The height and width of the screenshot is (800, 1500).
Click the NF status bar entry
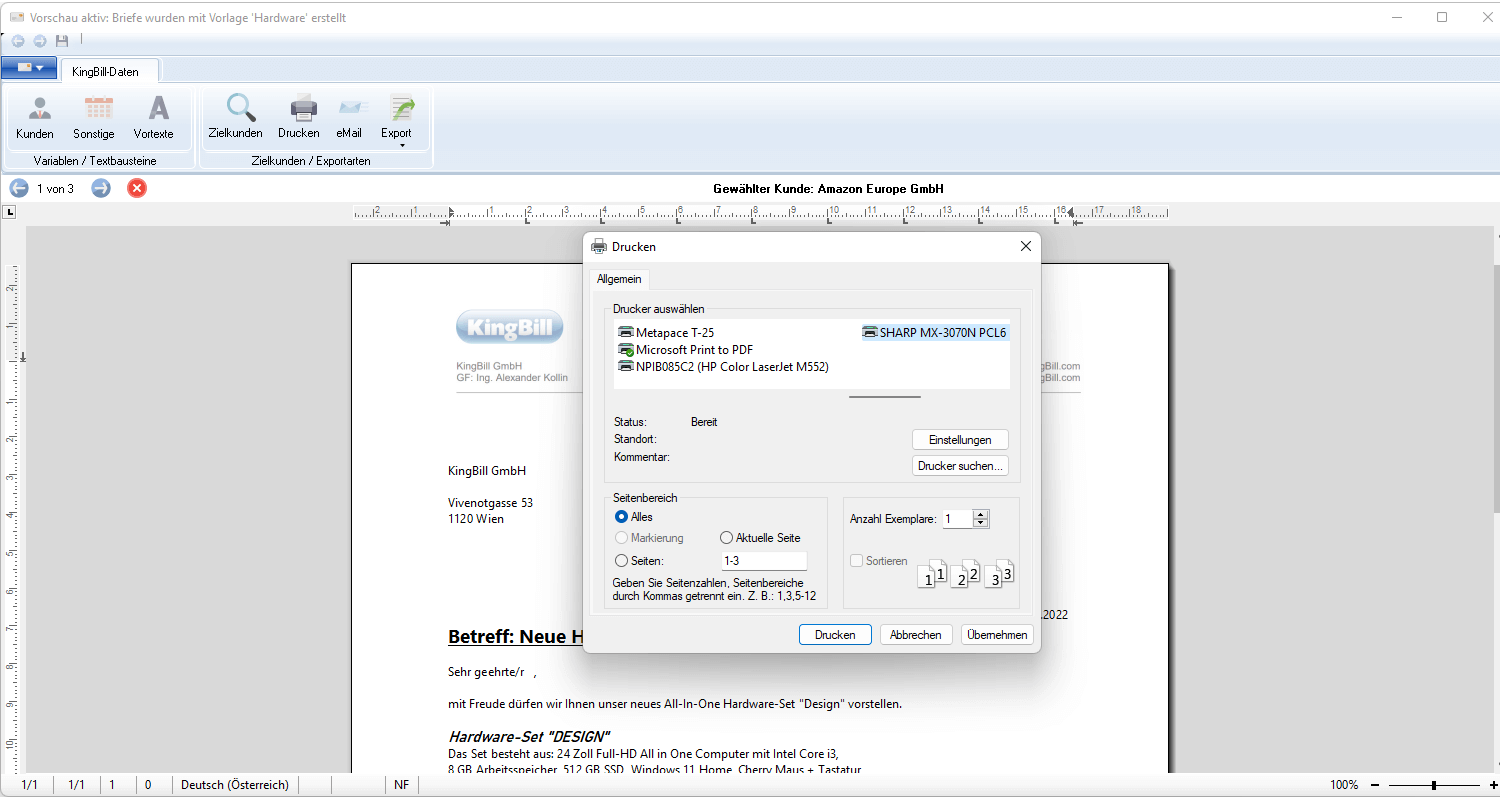tap(401, 785)
